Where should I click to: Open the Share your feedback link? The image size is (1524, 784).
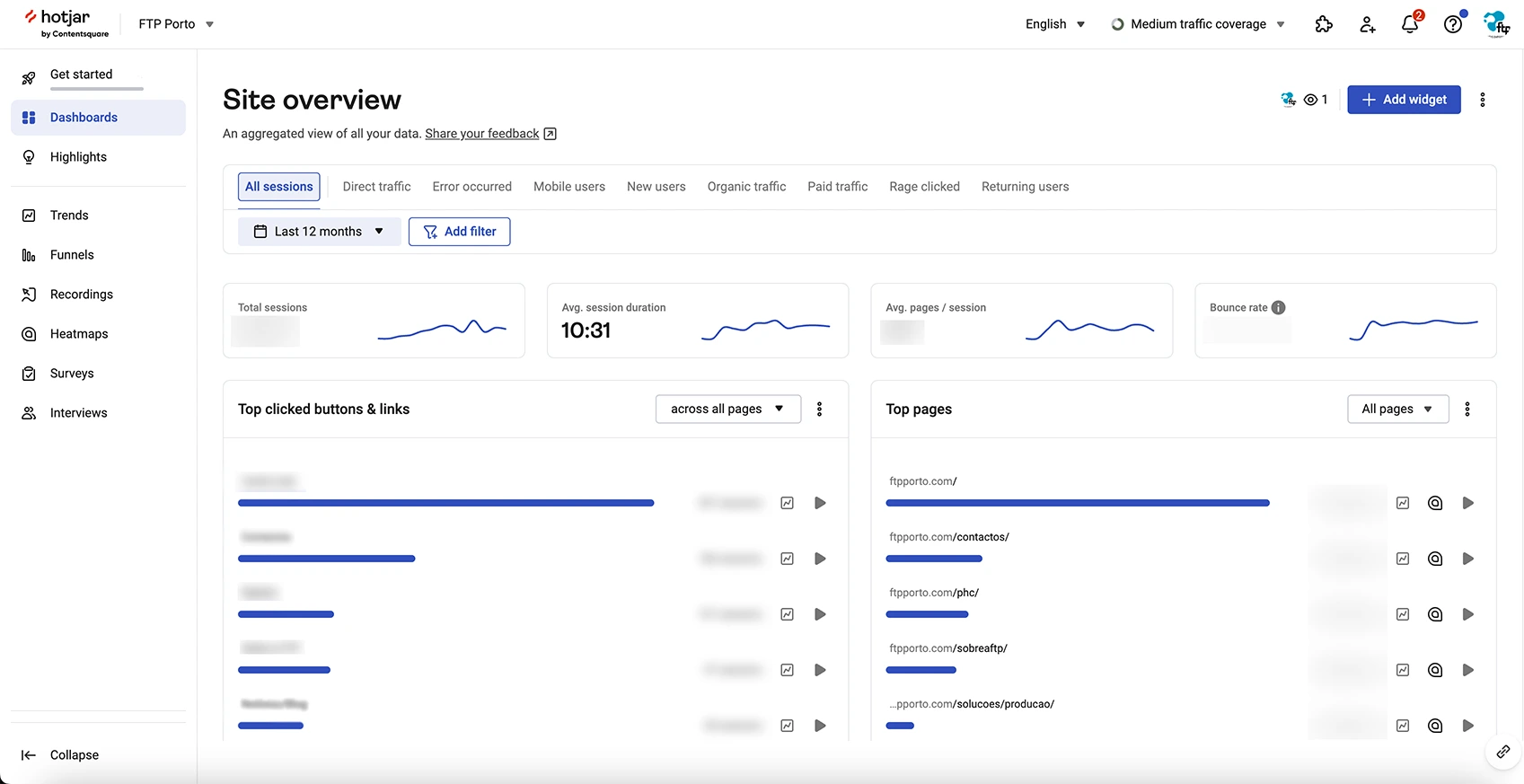click(x=482, y=134)
